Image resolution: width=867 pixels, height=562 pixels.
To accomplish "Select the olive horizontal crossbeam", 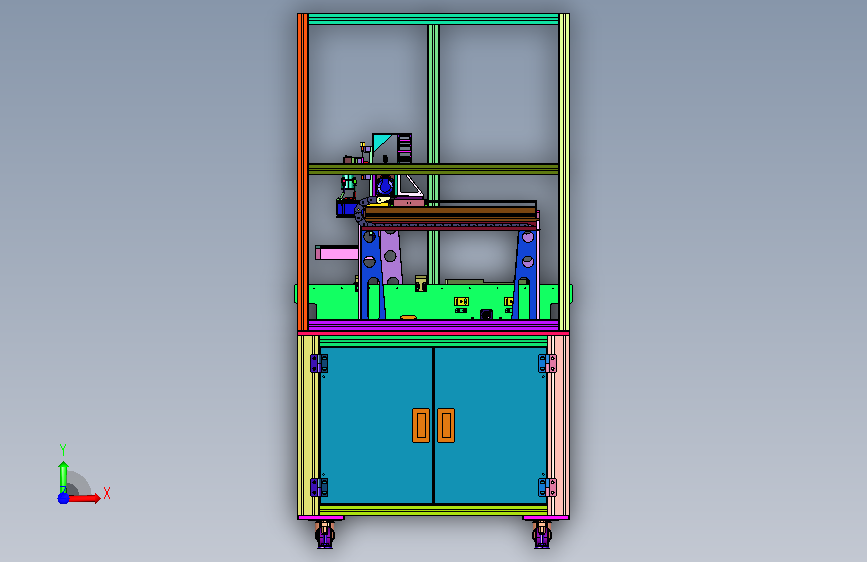I will [433, 169].
